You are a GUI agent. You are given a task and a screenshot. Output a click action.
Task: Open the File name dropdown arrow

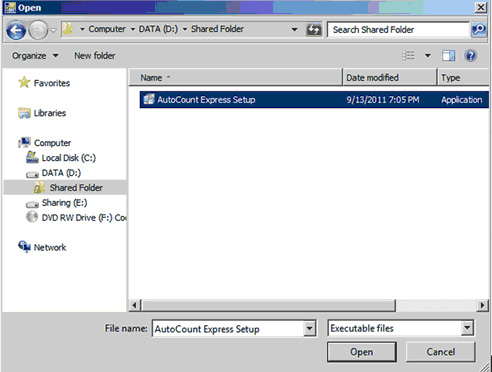click(310, 329)
